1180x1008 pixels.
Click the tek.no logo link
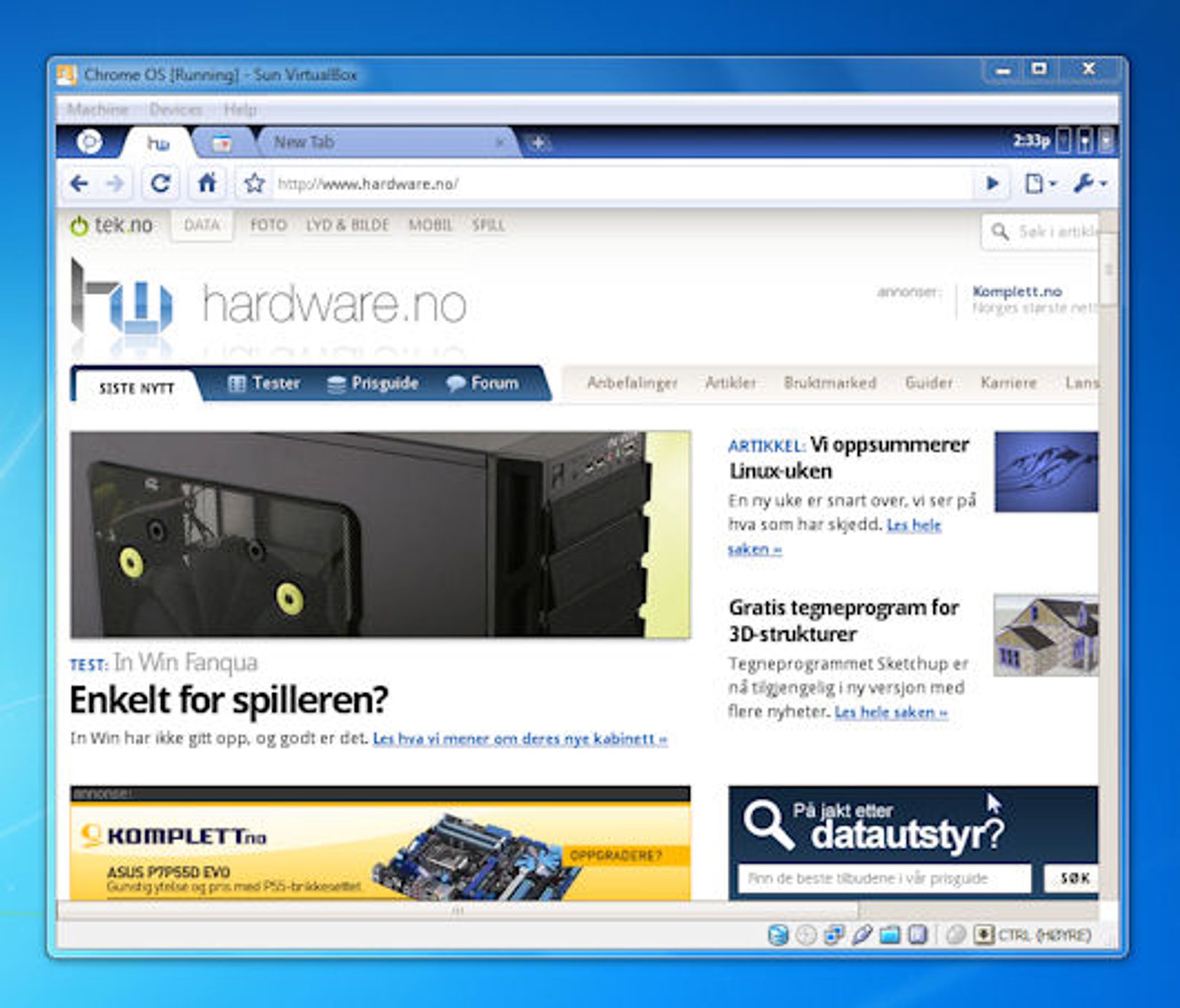111,225
